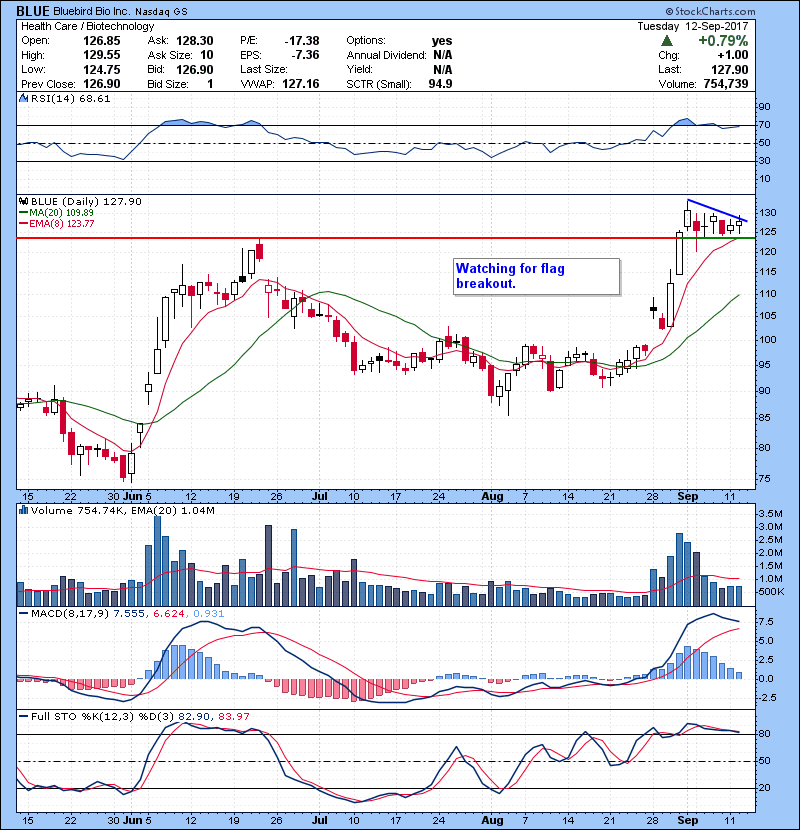Click the 130 label on the price axis
Viewport: 800px width, 830px height.
[767, 213]
